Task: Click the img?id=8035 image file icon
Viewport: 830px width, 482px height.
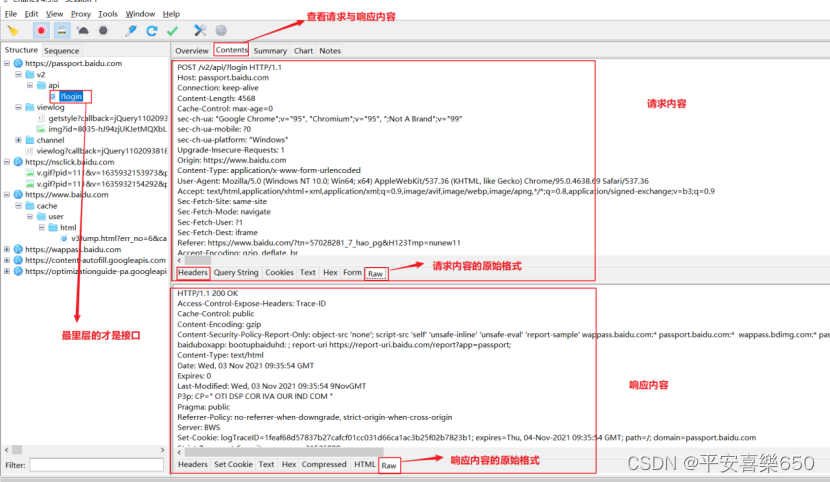Action: [x=41, y=129]
